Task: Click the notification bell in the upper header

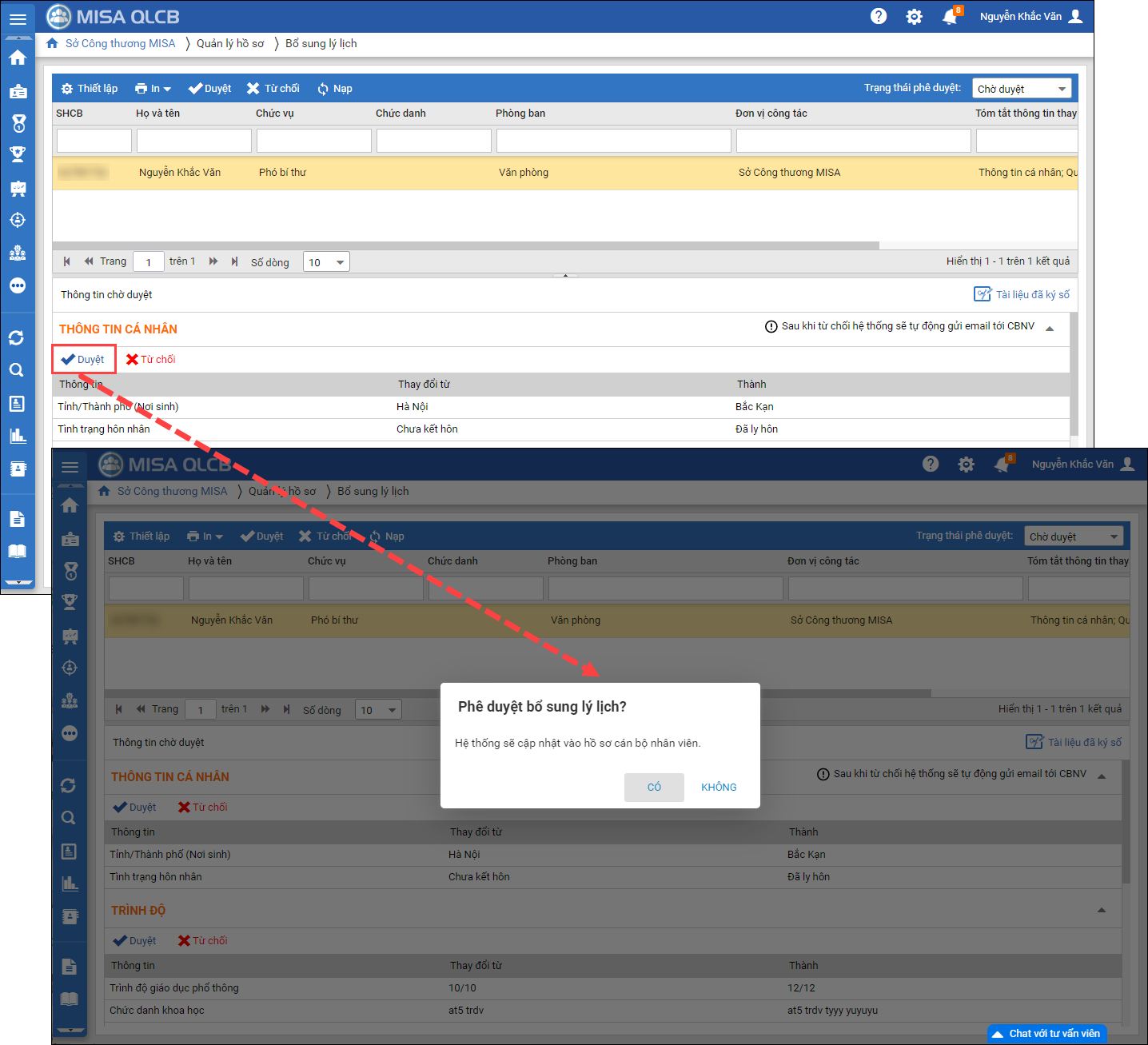Action: [950, 17]
